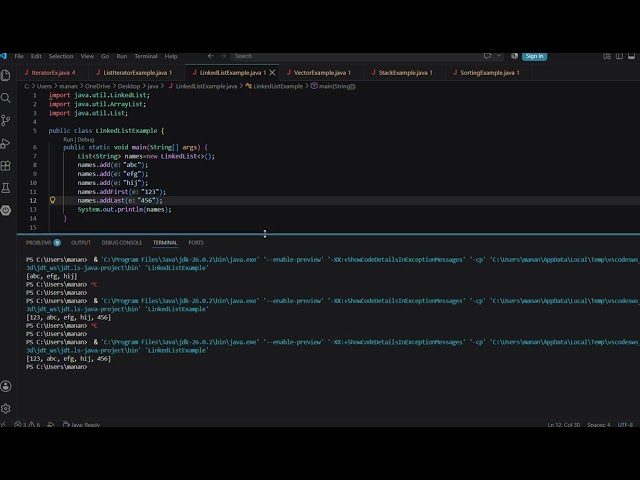Expand the manan breadcrumb segment

(68, 86)
